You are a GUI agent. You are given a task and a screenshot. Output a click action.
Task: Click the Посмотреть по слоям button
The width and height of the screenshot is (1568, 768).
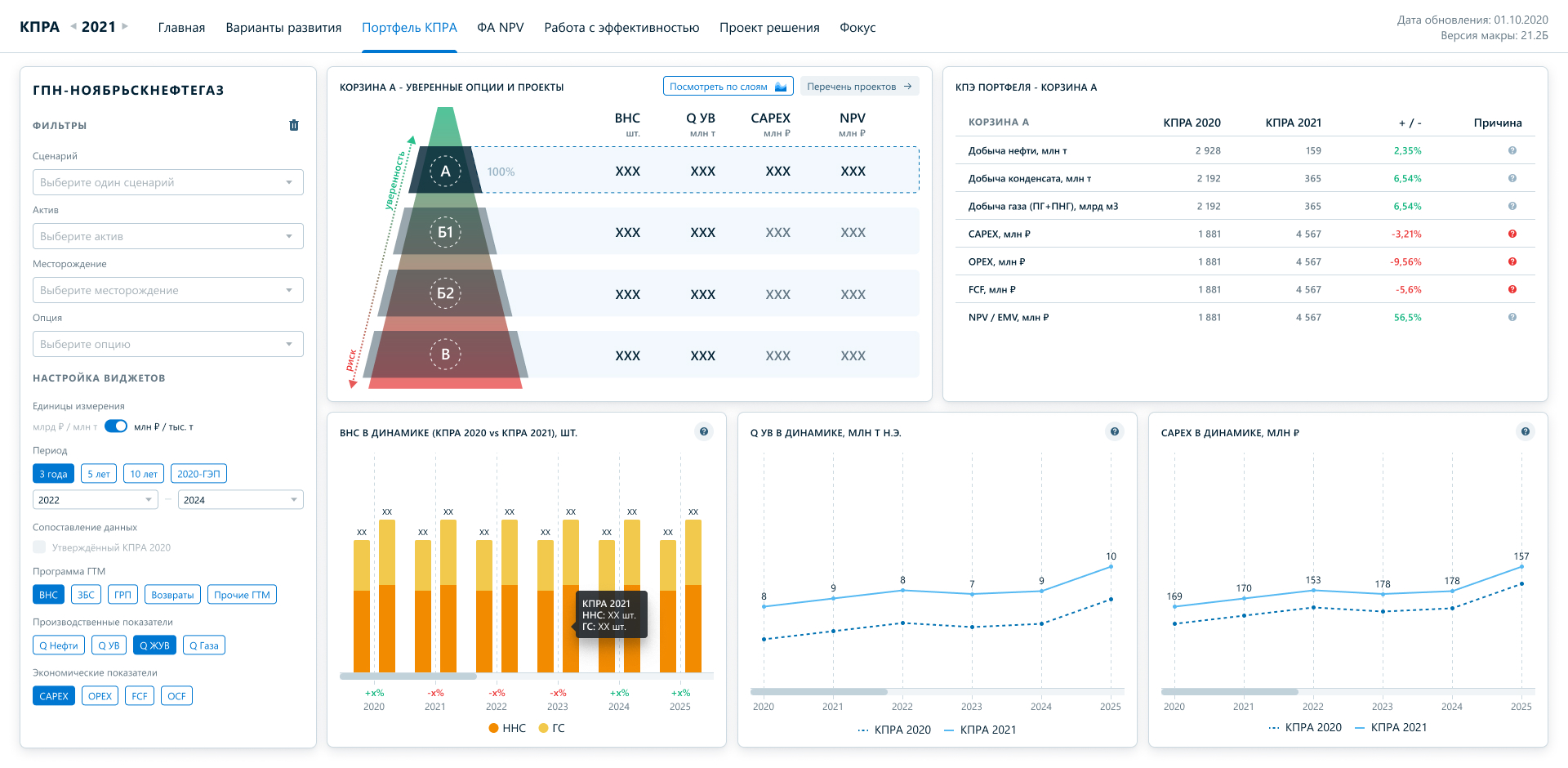[x=728, y=87]
